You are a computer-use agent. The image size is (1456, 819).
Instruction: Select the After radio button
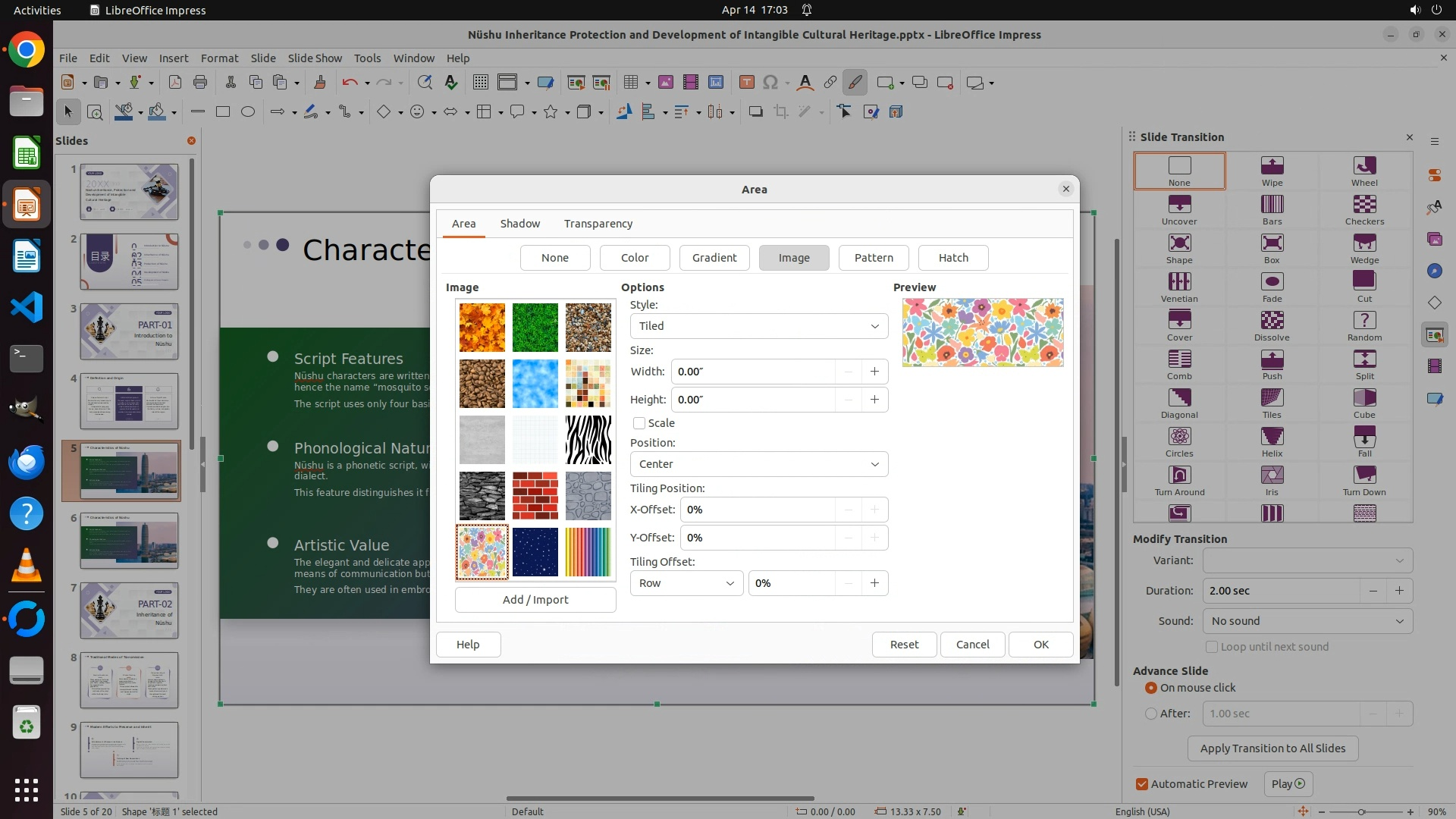1151,714
